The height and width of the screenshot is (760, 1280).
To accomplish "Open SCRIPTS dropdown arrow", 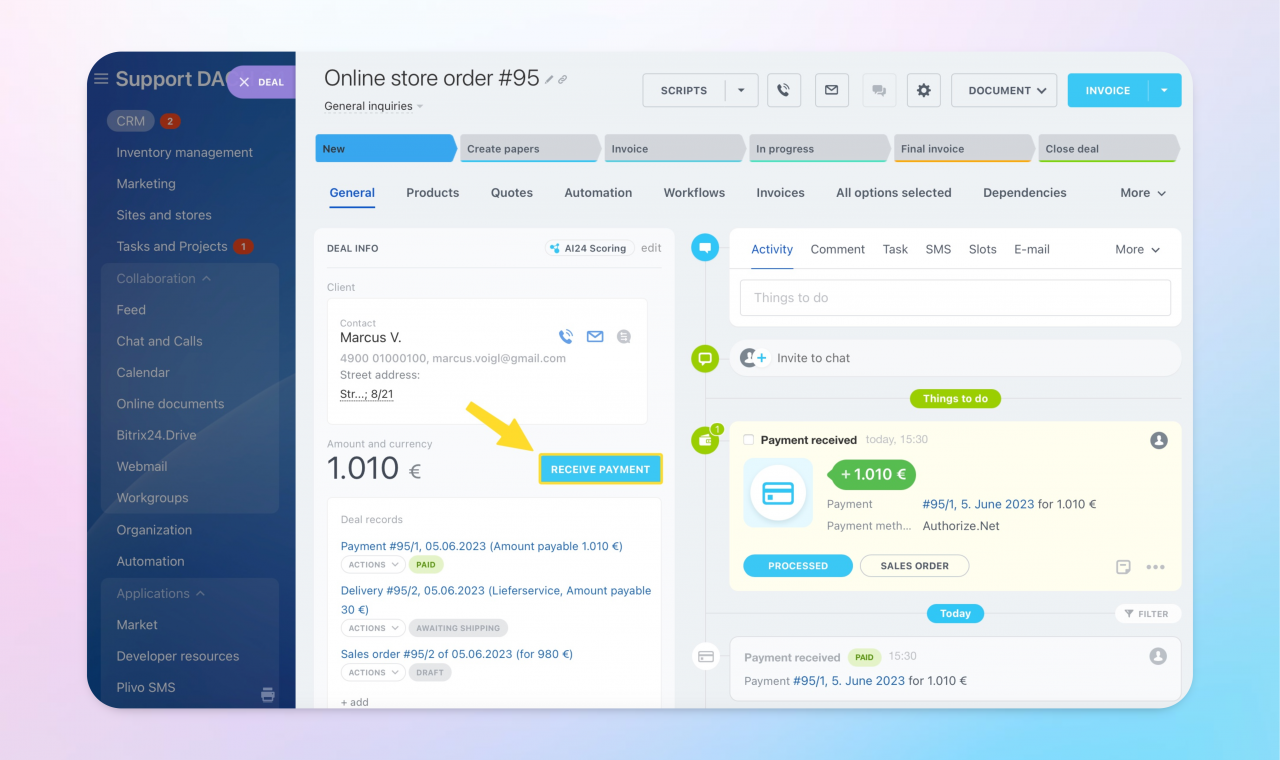I will (x=741, y=90).
